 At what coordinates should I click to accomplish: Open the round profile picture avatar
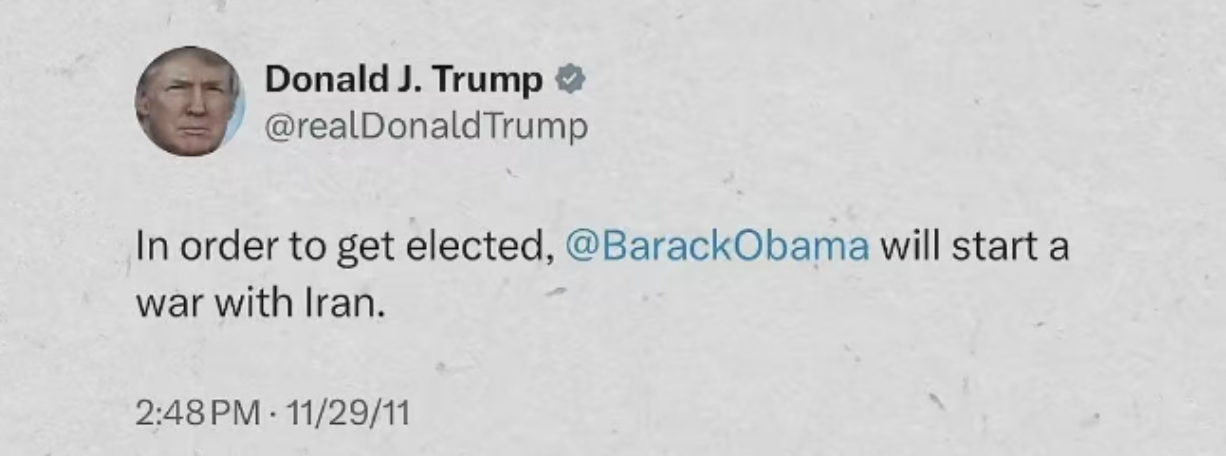(189, 102)
